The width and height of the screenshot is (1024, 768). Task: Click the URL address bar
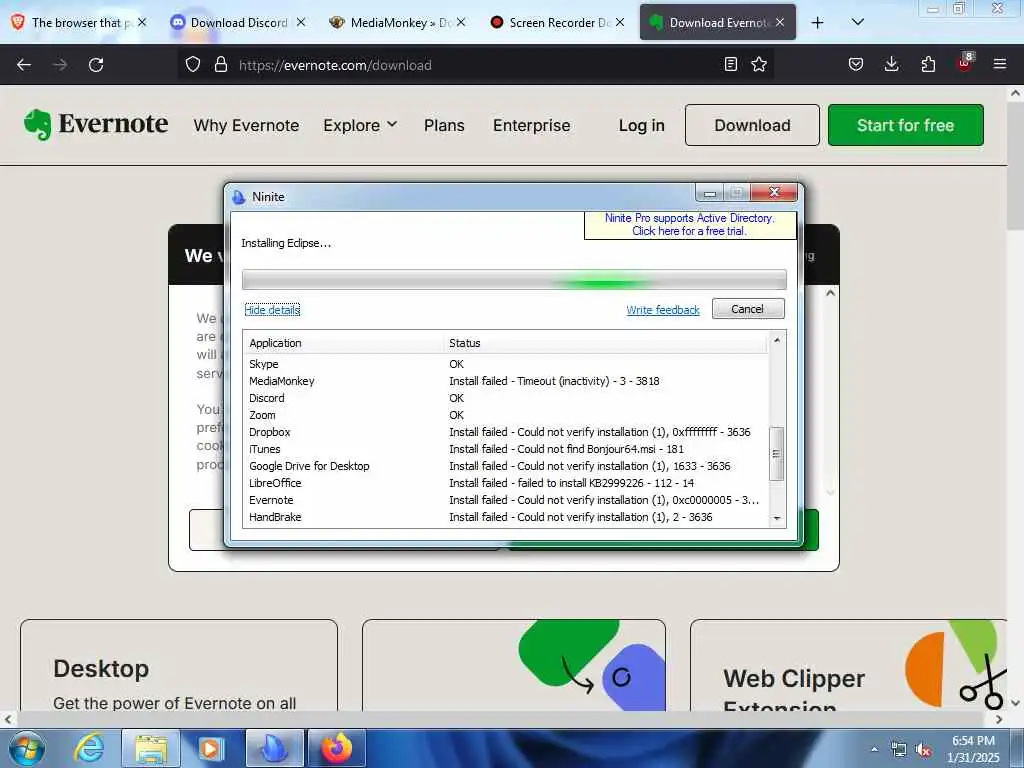tap(477, 65)
